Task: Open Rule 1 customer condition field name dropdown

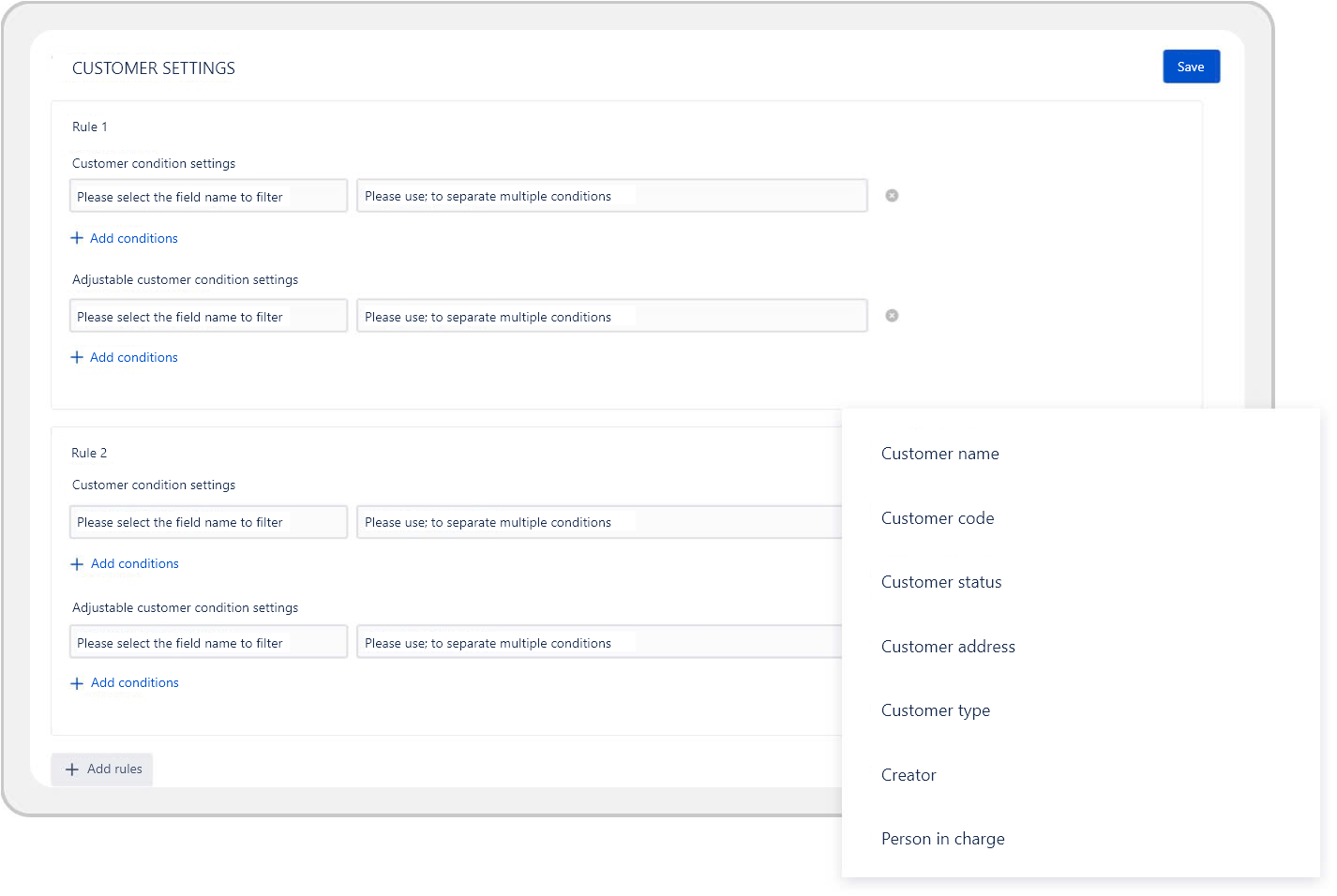Action: coord(208,196)
